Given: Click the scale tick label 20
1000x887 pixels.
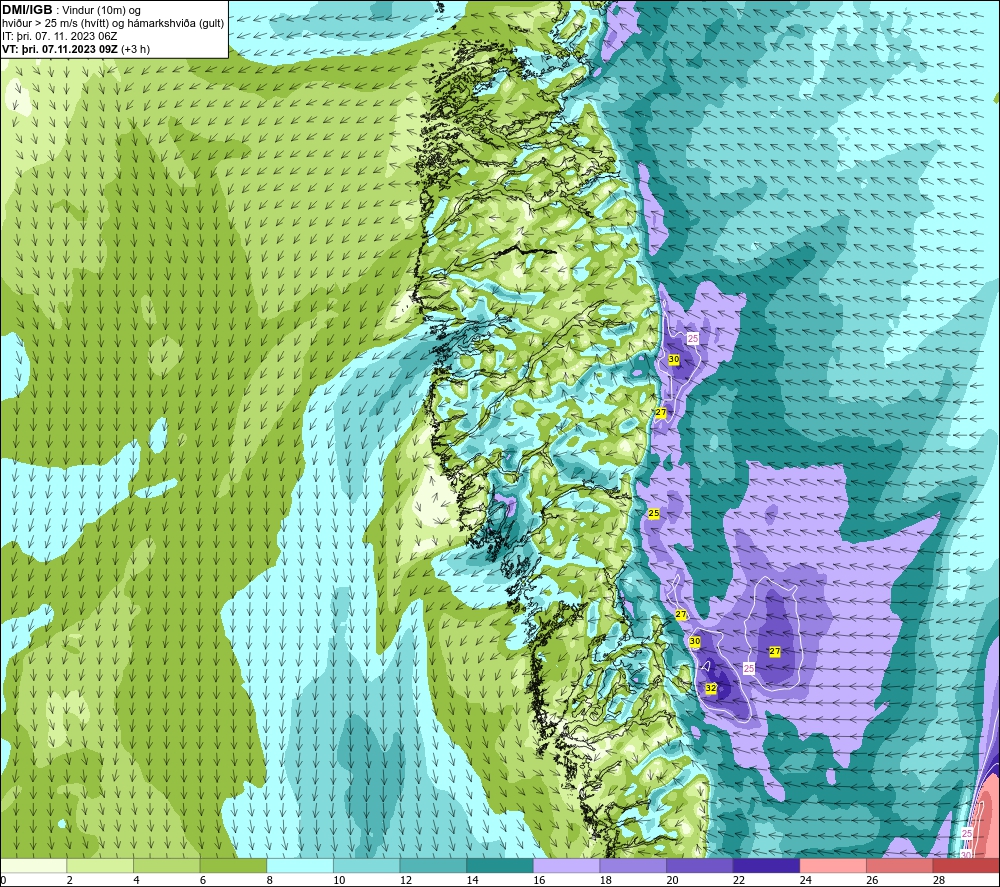Looking at the screenshot, I should 672,880.
